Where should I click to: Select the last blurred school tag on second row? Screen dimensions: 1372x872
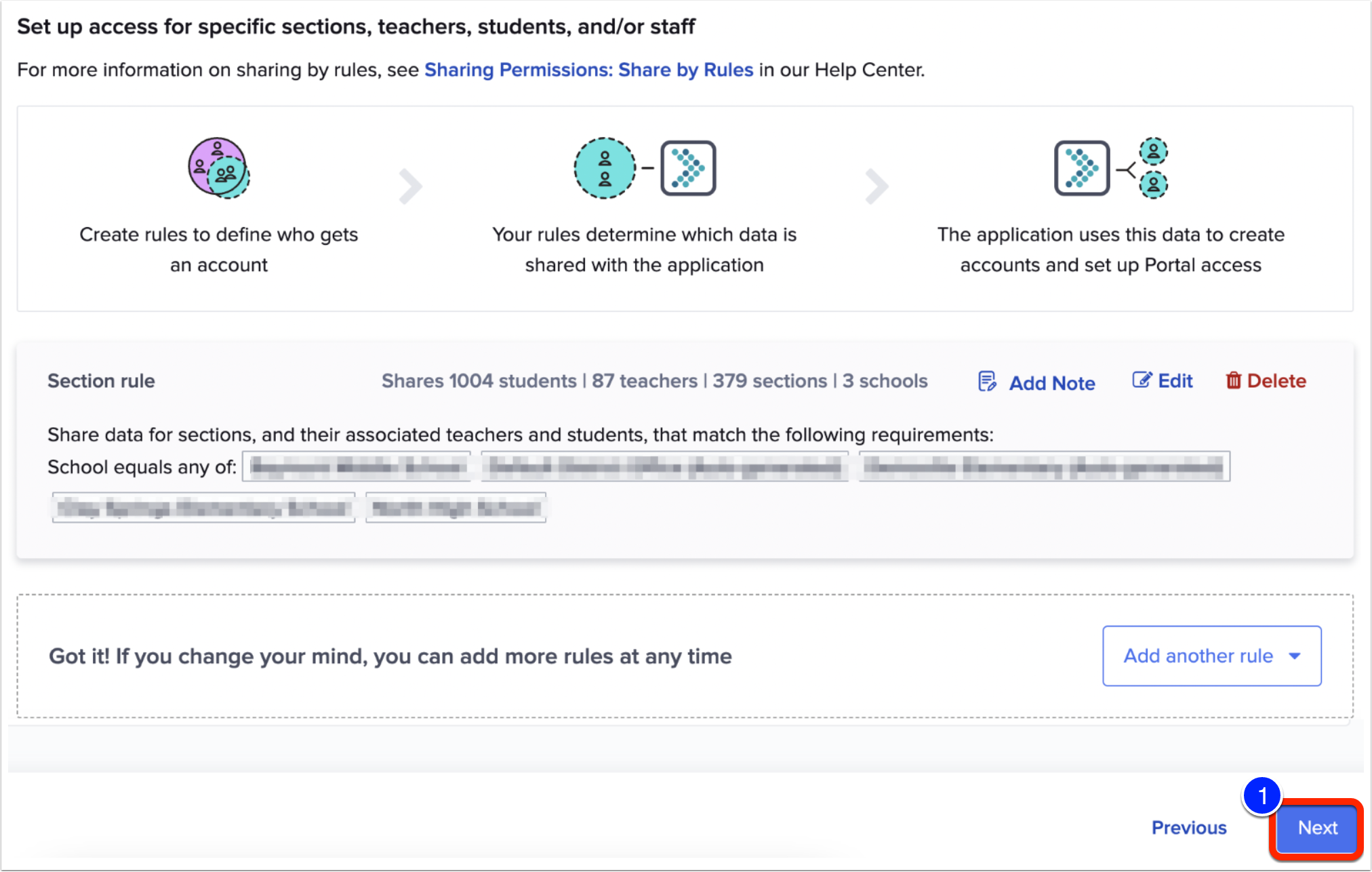tap(456, 507)
